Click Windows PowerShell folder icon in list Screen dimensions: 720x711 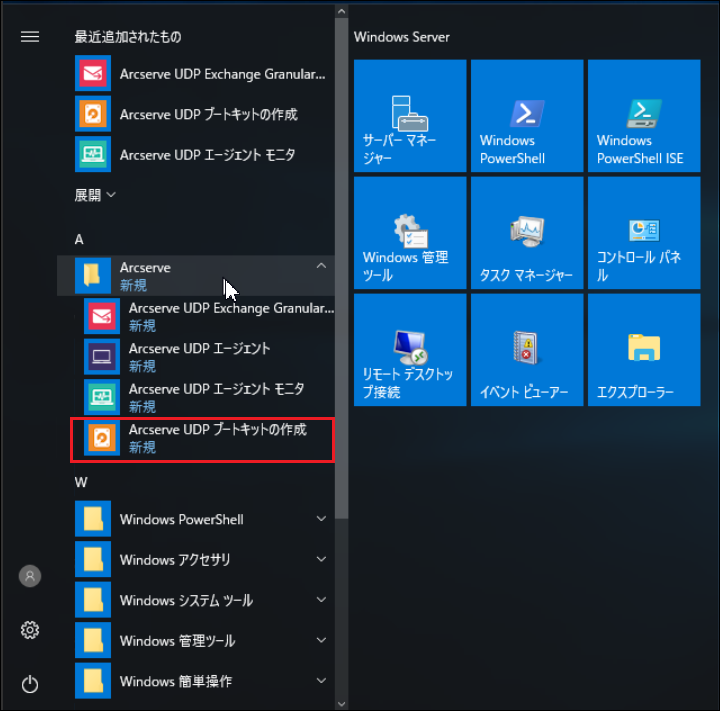pyautogui.click(x=93, y=519)
